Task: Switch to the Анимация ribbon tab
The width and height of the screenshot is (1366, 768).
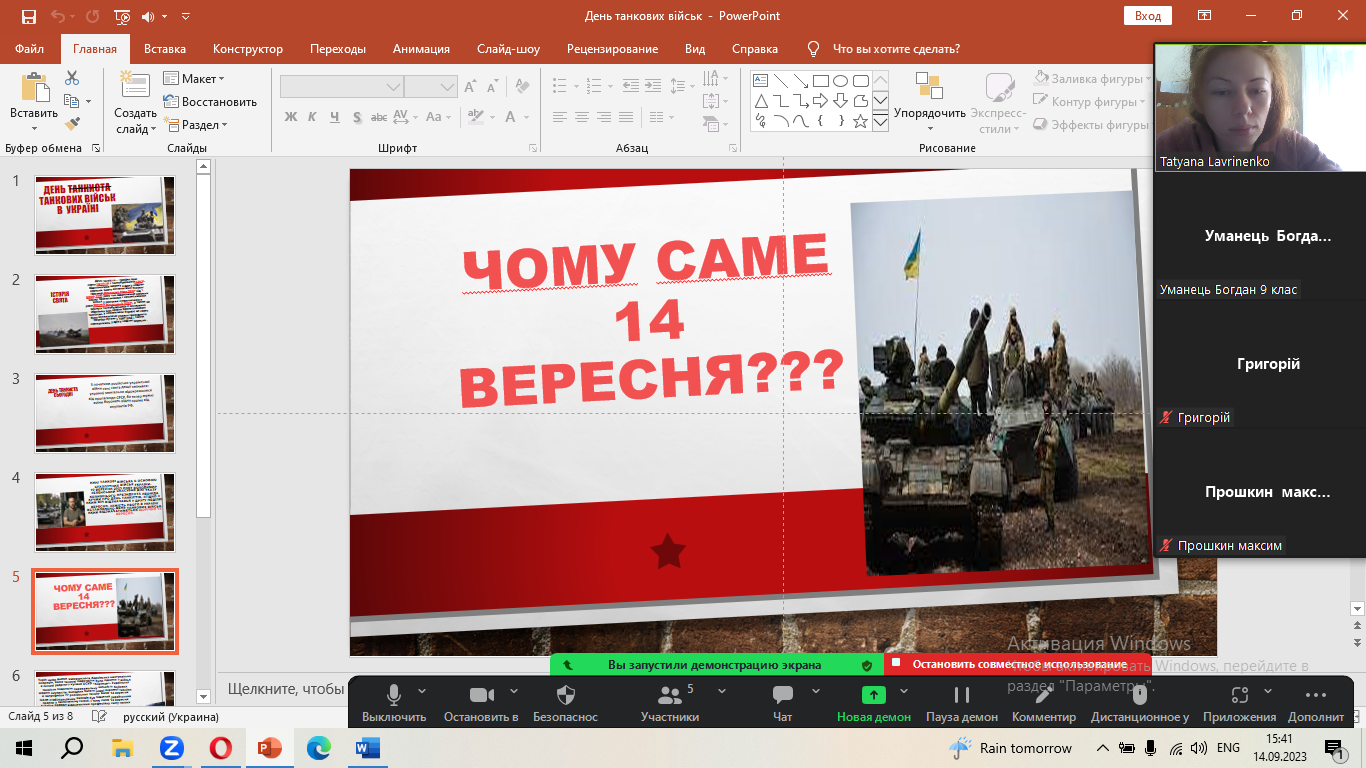Action: (x=421, y=48)
